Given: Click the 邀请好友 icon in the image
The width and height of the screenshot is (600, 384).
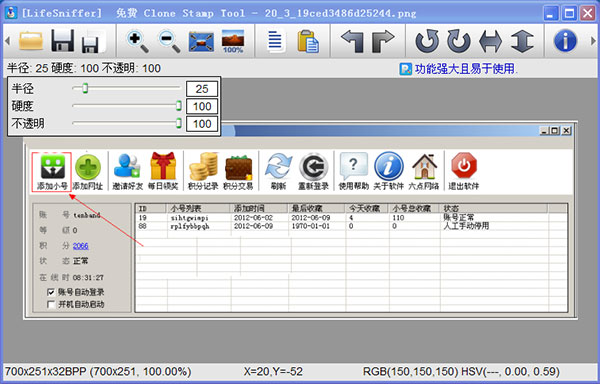Looking at the screenshot, I should click(x=127, y=172).
